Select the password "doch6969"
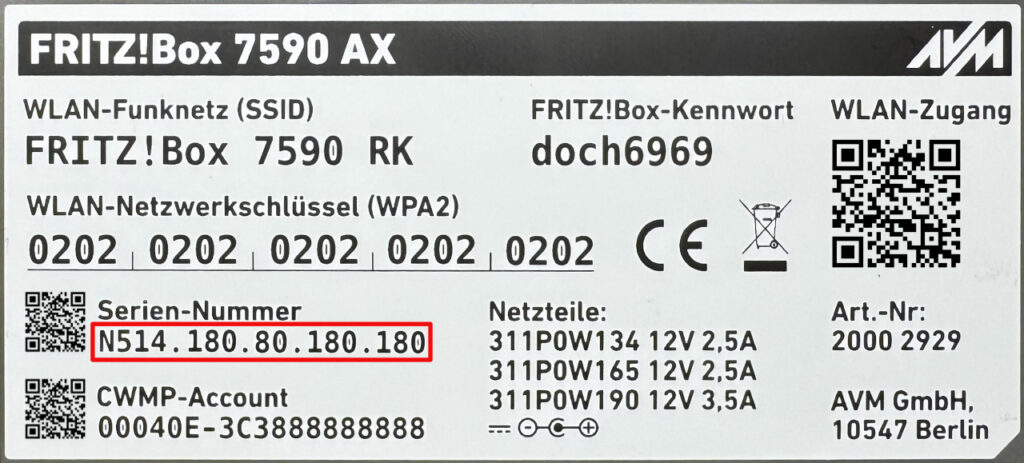 pyautogui.click(x=622, y=152)
